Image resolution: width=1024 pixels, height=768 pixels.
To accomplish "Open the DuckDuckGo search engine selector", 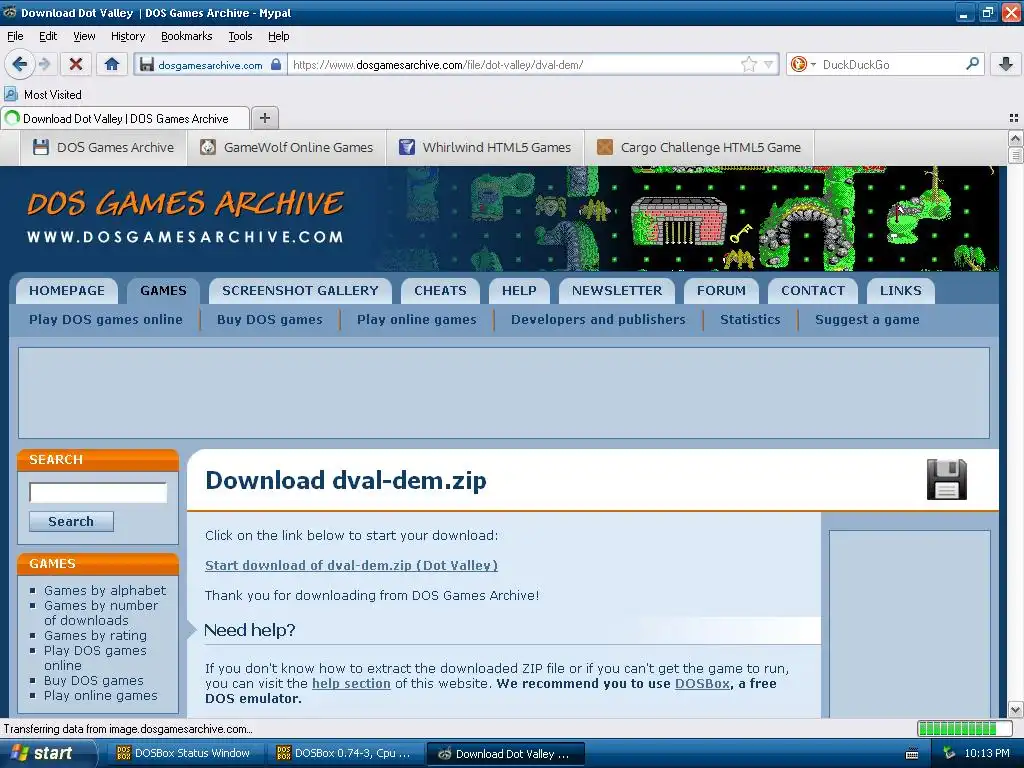I will point(803,64).
